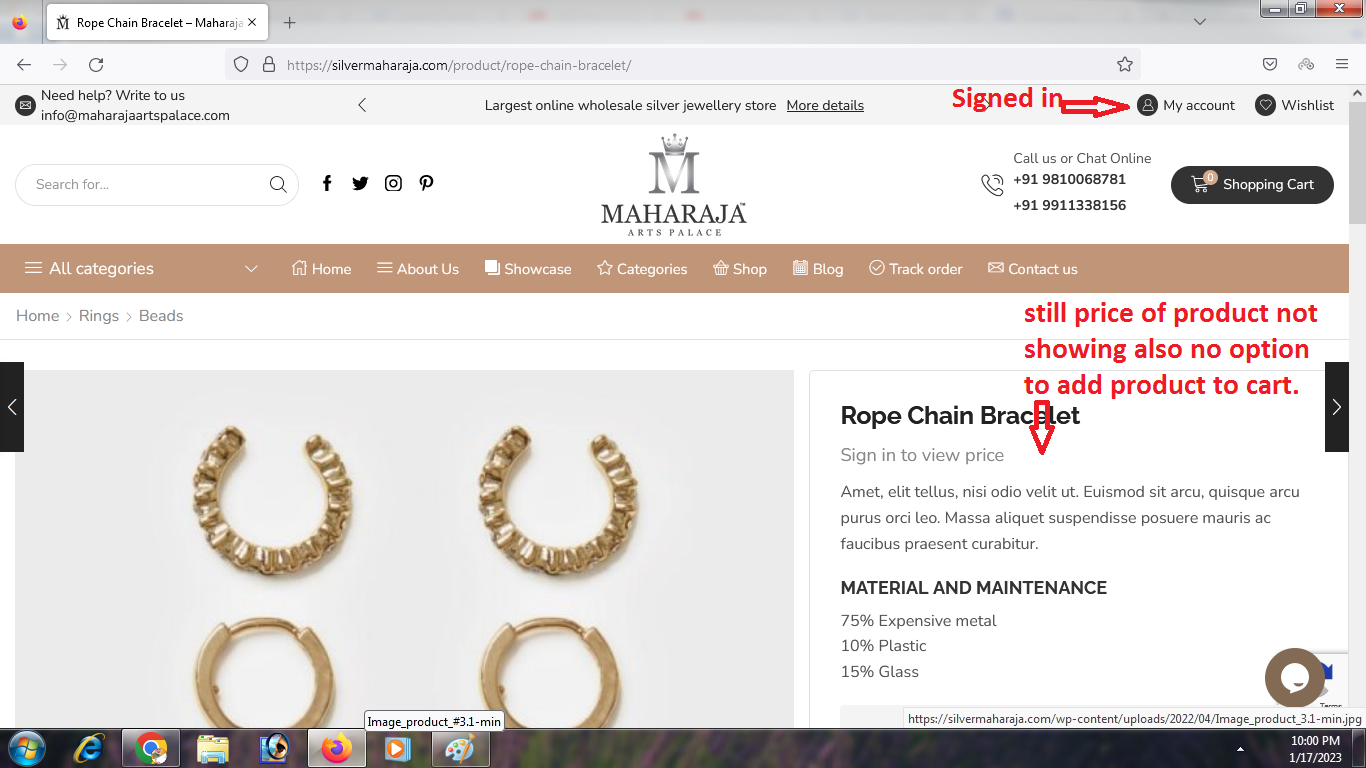Follow the More details link
Viewport: 1366px width, 768px height.
pyautogui.click(x=825, y=105)
